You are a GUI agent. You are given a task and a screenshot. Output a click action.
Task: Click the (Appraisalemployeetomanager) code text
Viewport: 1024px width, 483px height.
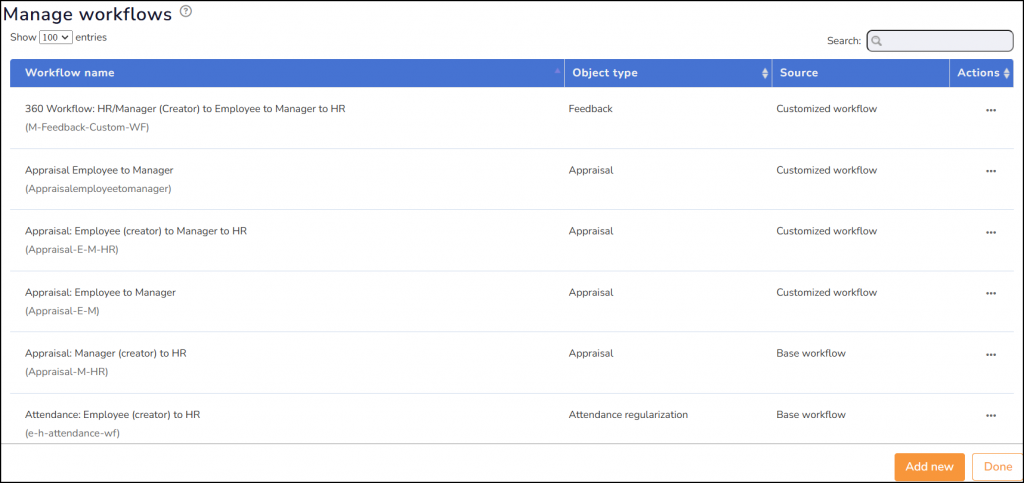click(x=98, y=189)
